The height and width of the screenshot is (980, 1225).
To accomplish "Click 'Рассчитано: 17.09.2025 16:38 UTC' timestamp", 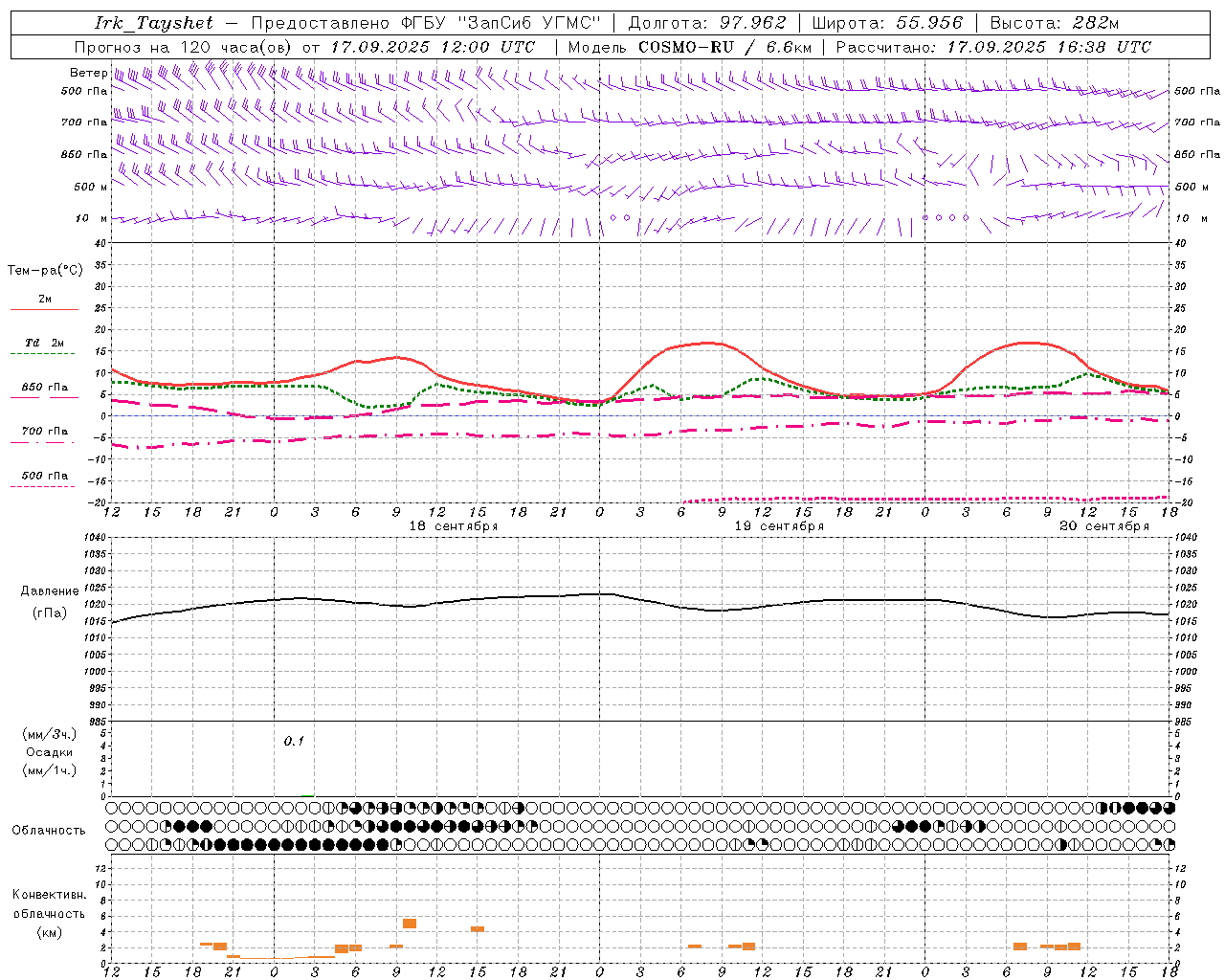I will pos(993,47).
